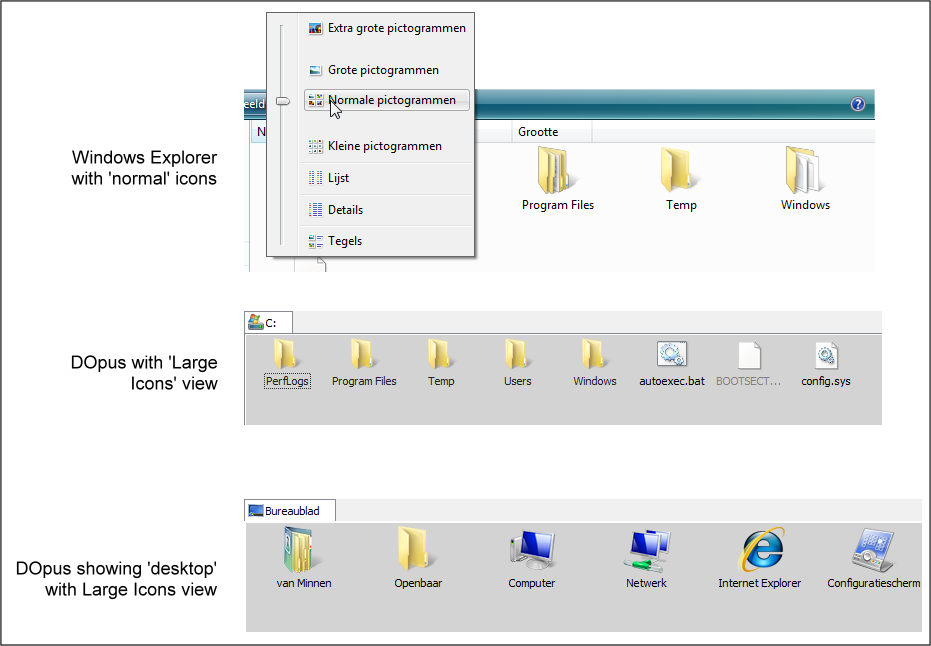Click the blue help question mark icon
931x646 pixels.
(857, 104)
